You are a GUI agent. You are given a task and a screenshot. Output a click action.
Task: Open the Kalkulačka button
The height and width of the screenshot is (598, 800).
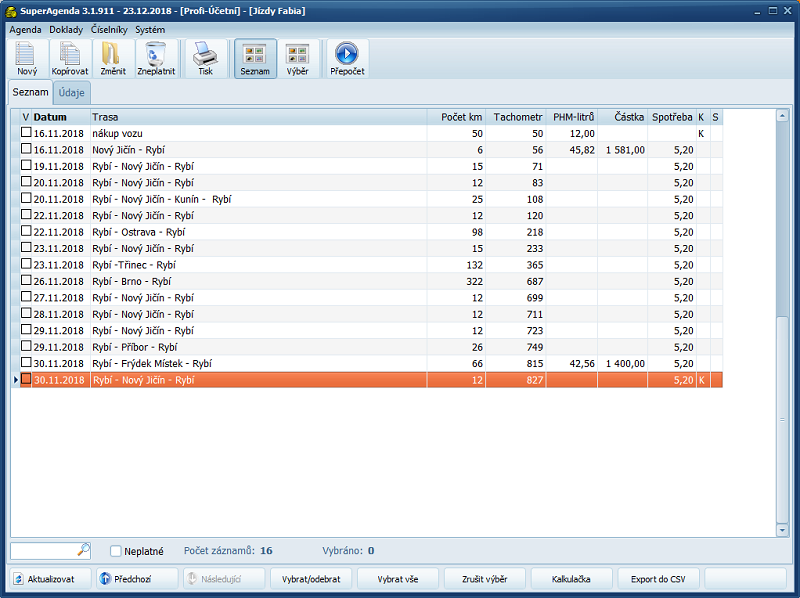coord(571,579)
